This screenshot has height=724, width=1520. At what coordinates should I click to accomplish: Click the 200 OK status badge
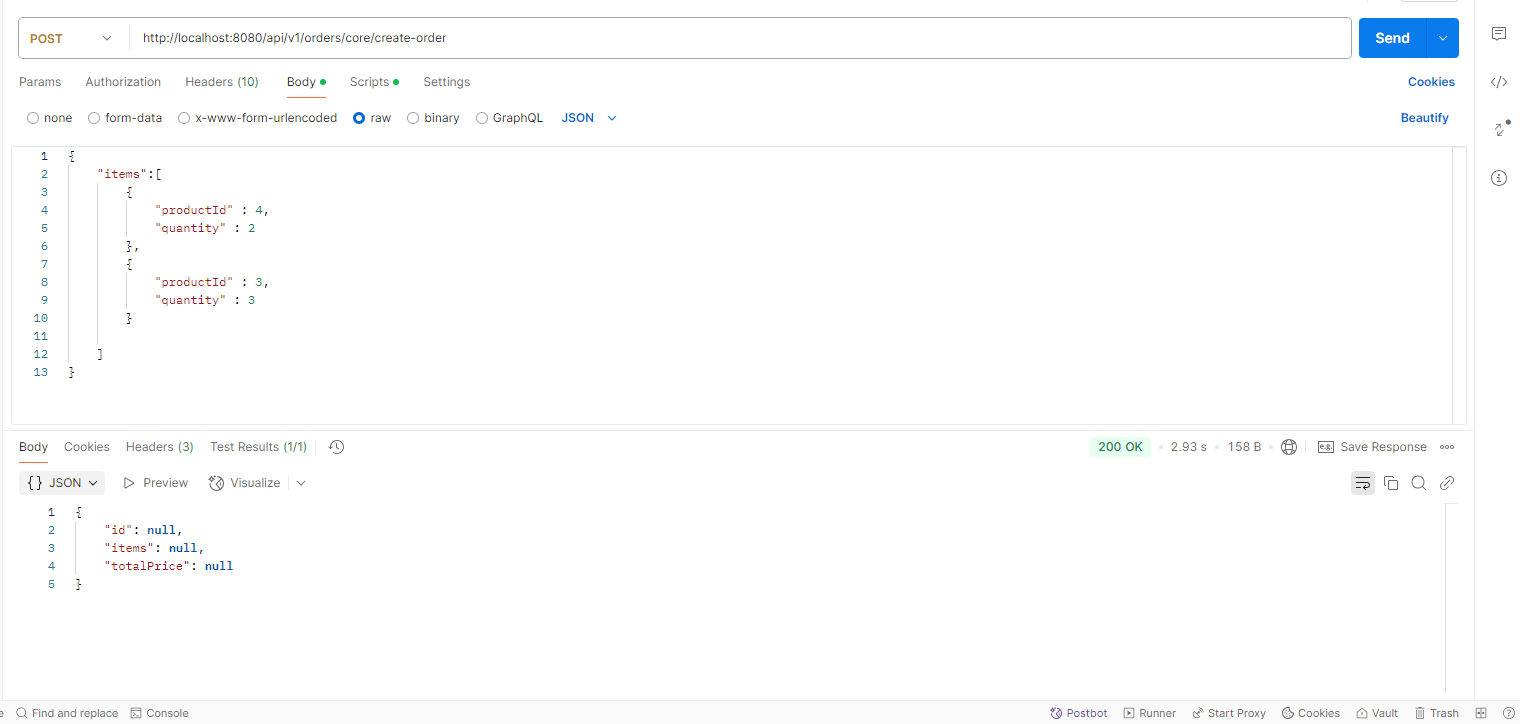point(1120,447)
